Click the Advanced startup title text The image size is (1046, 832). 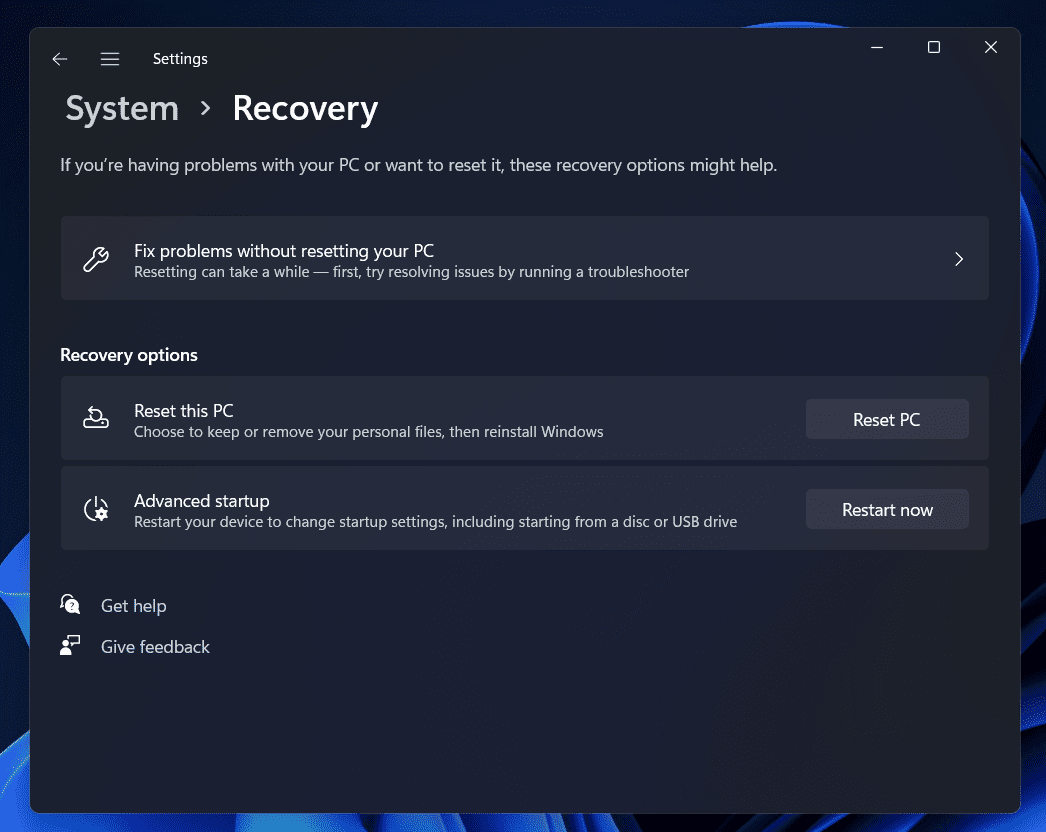click(x=202, y=501)
